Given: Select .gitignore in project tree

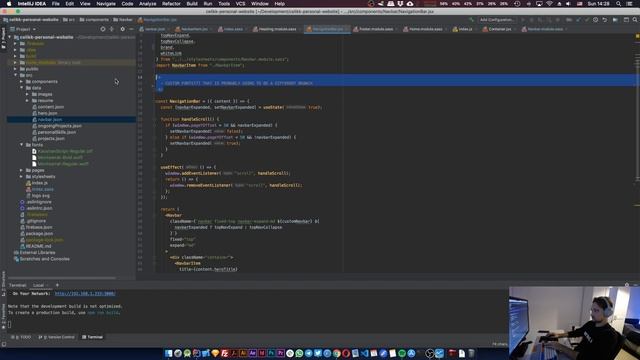Looking at the screenshot, I should tap(36, 221).
